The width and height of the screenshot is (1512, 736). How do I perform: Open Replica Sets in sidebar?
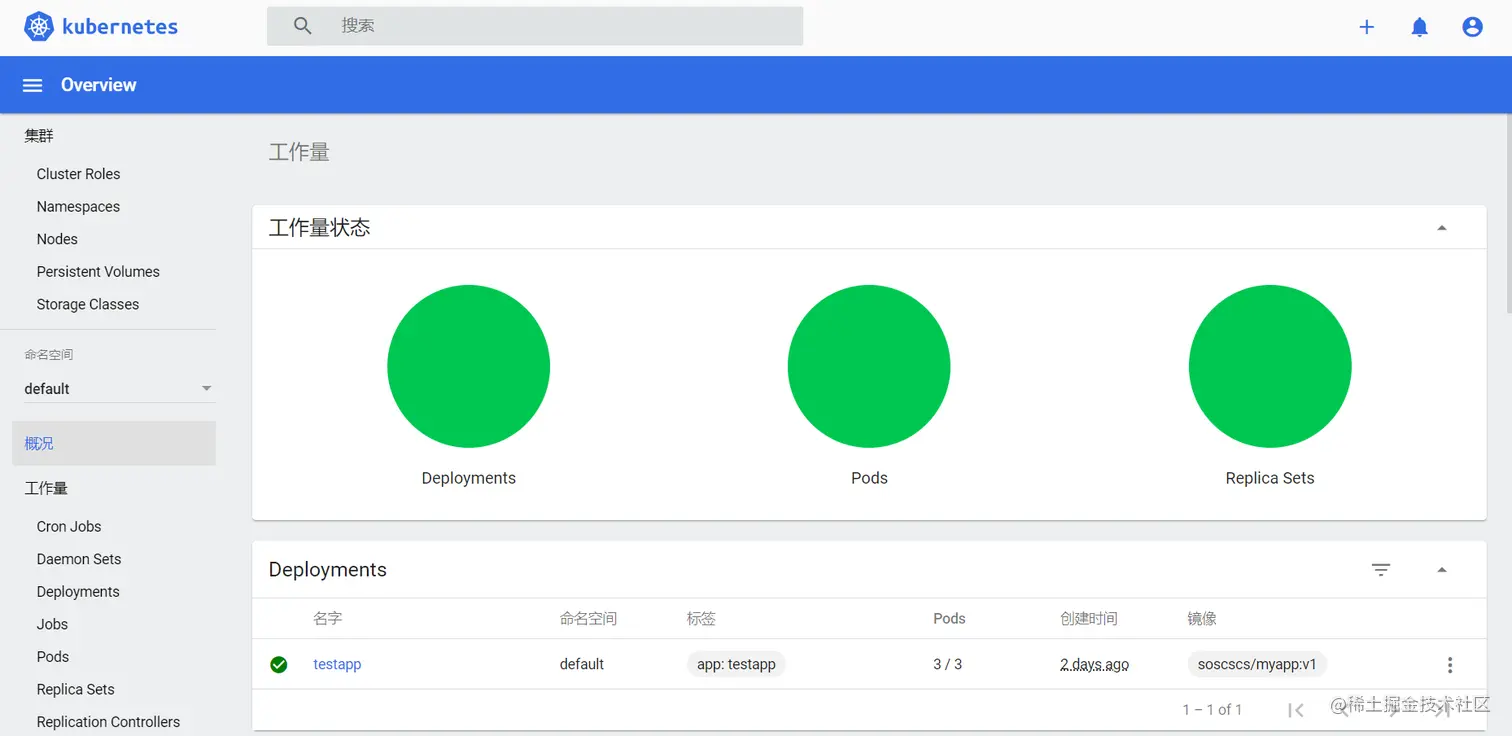(x=76, y=689)
